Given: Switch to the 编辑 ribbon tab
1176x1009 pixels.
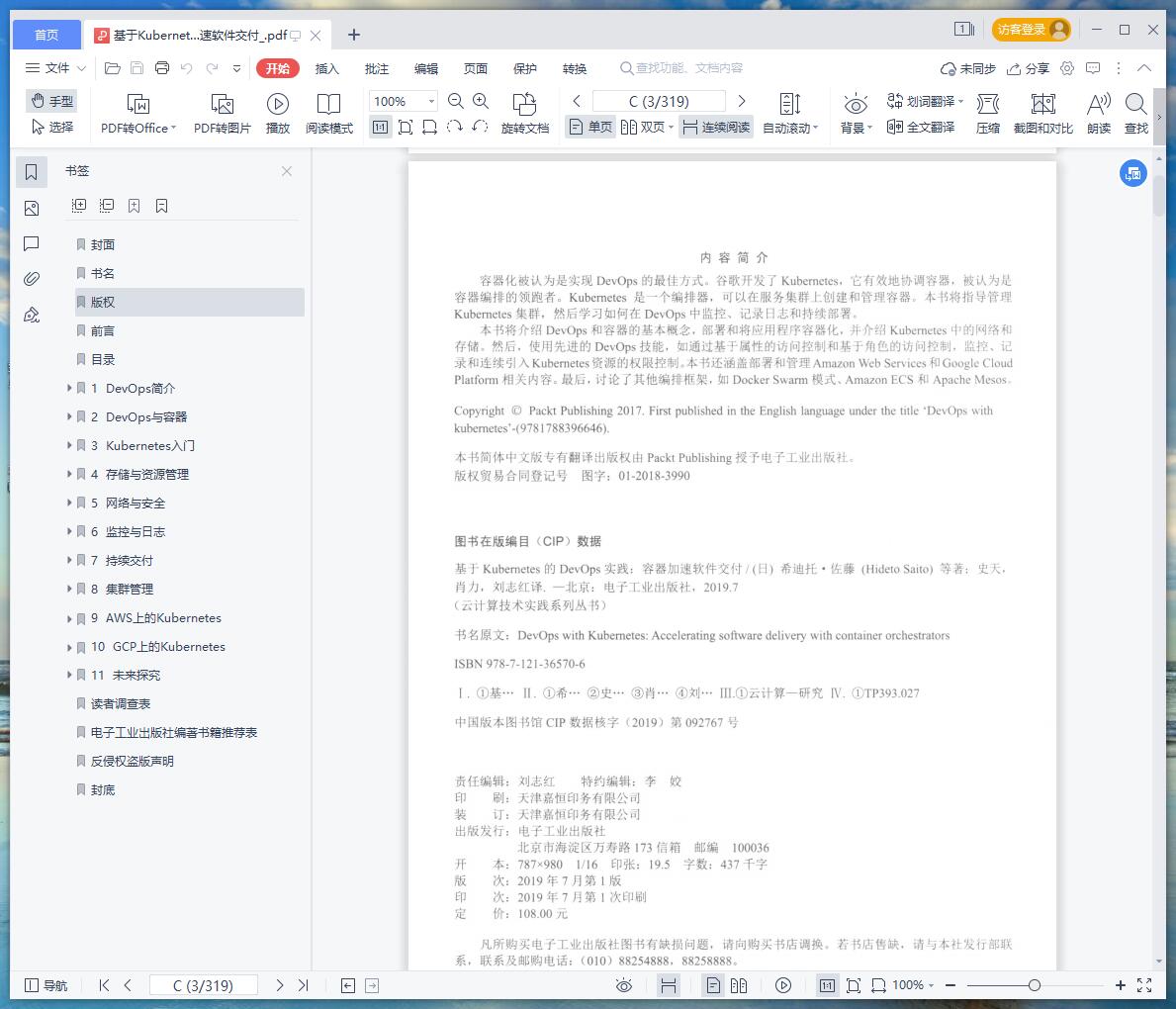Looking at the screenshot, I should tap(426, 68).
